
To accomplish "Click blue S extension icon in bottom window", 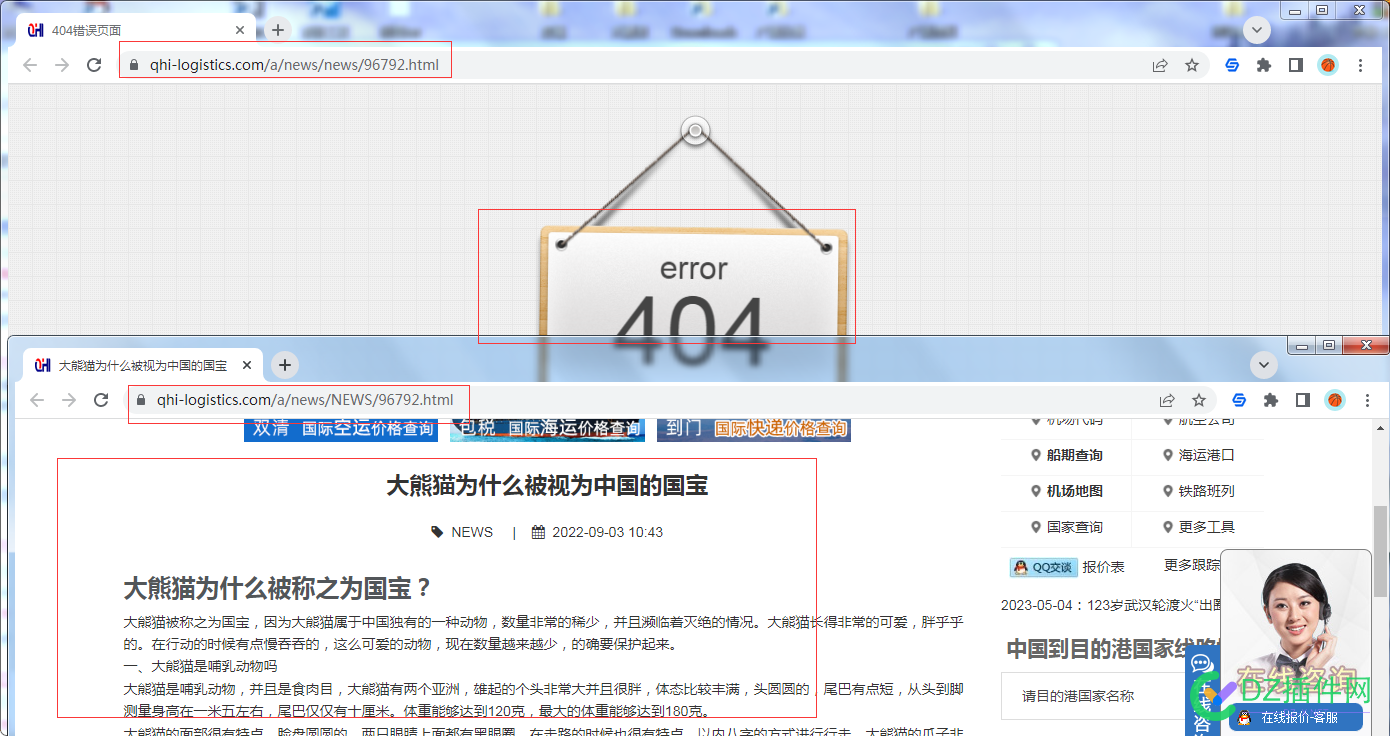I will 1239,400.
